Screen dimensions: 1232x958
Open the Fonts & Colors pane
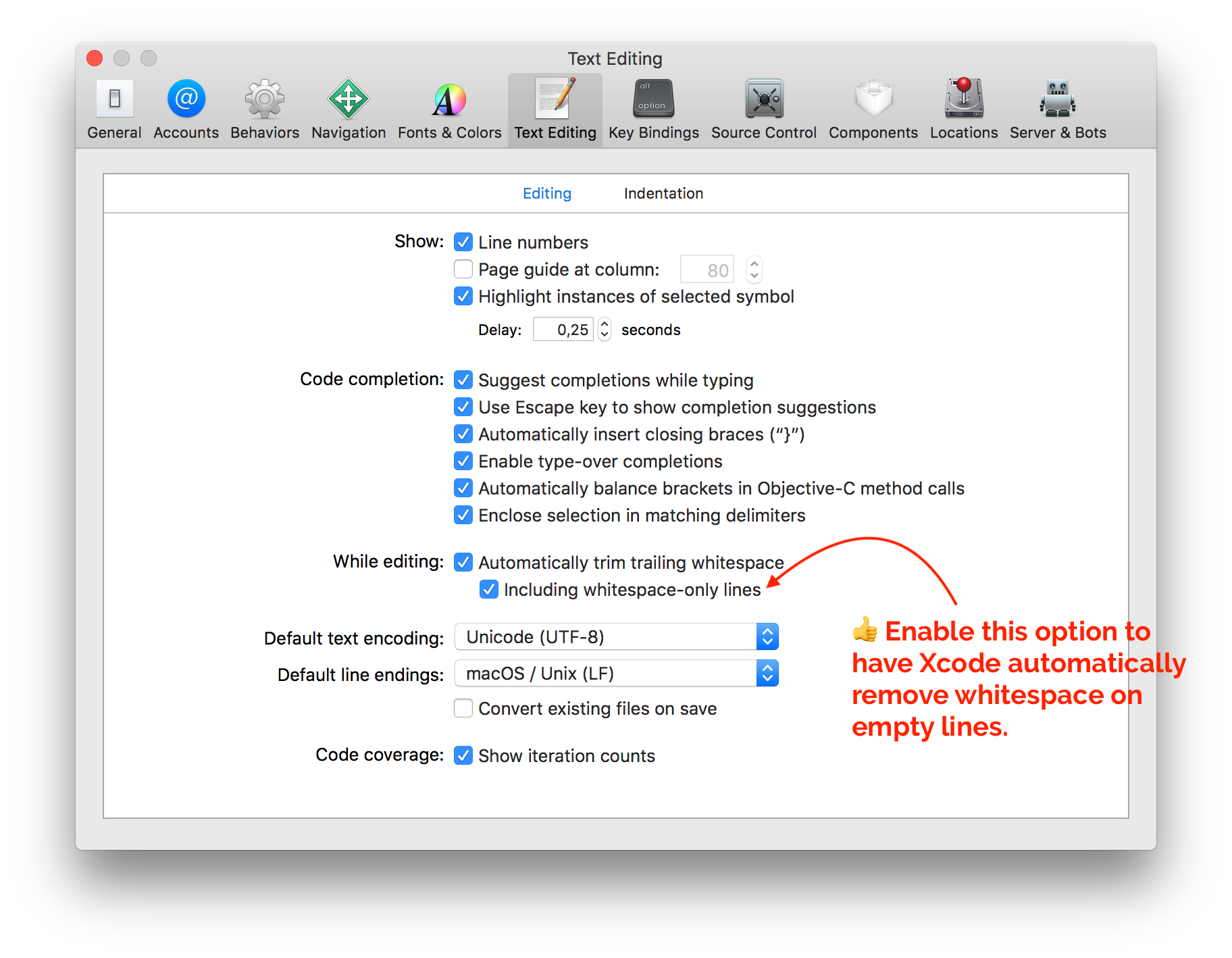coord(449,110)
